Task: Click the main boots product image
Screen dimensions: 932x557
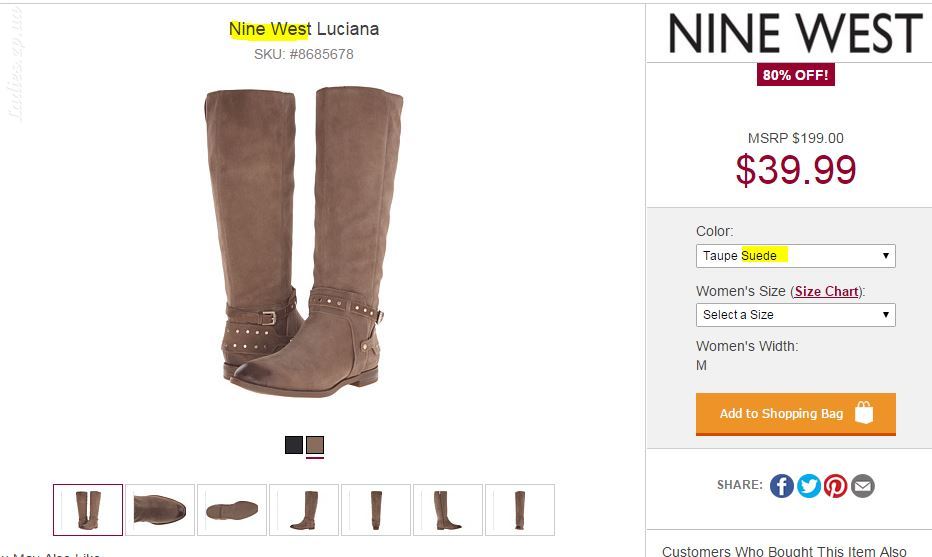Action: click(x=304, y=242)
